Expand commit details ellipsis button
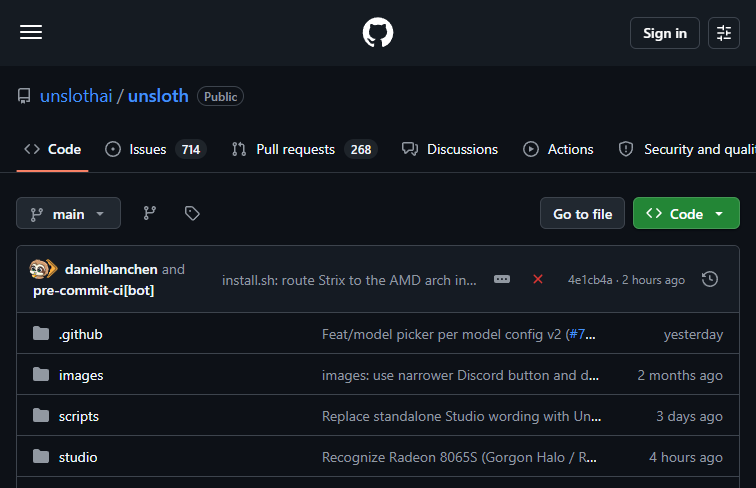 [x=502, y=279]
